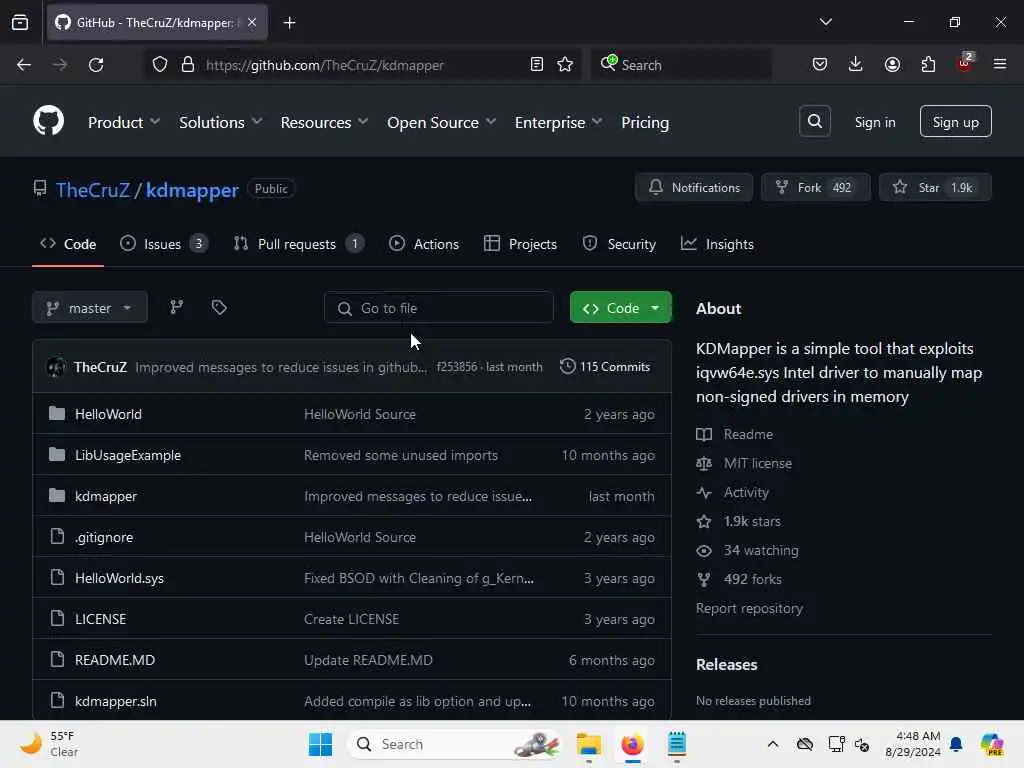Click the padlock site information icon
This screenshot has width=1024, height=768.
pyautogui.click(x=188, y=65)
